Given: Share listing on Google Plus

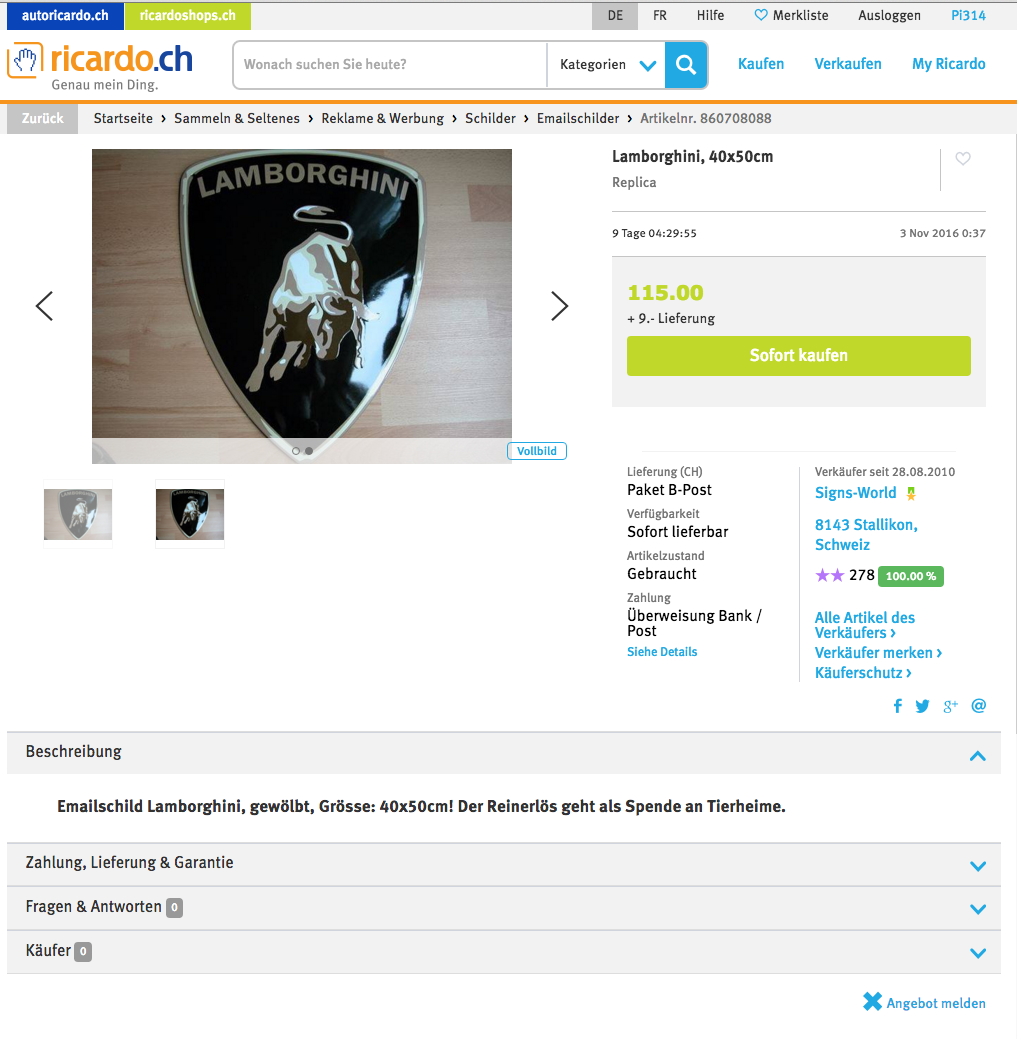Looking at the screenshot, I should pos(950,706).
